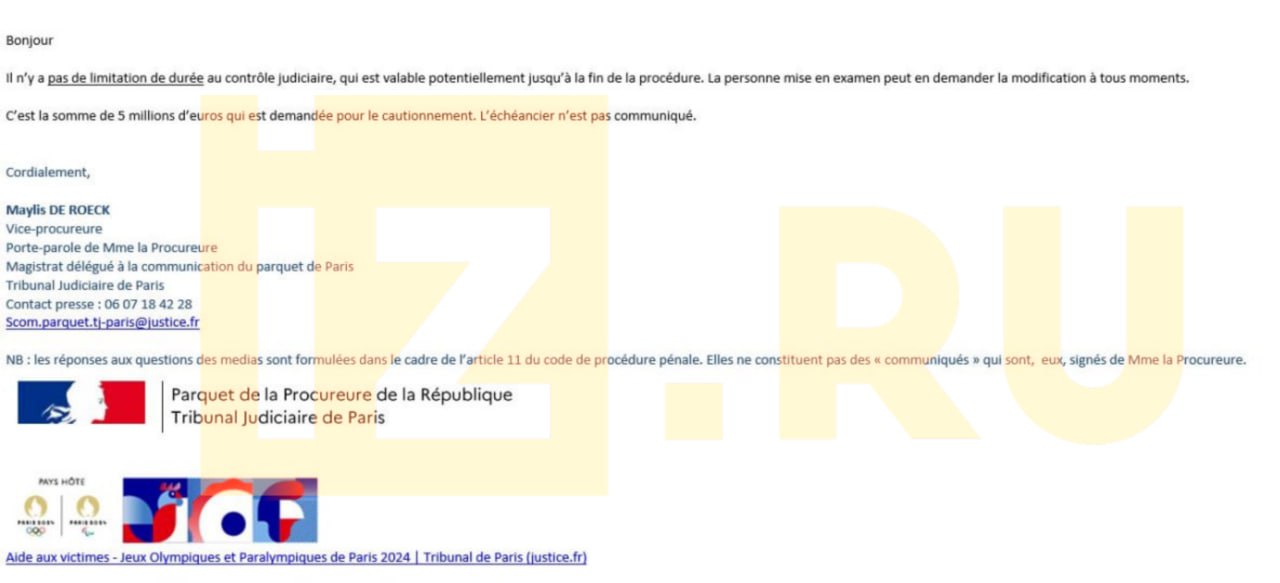Click 'Parquet de la Procureure de la République' heading
This screenshot has width=1280, height=583.
(341, 395)
